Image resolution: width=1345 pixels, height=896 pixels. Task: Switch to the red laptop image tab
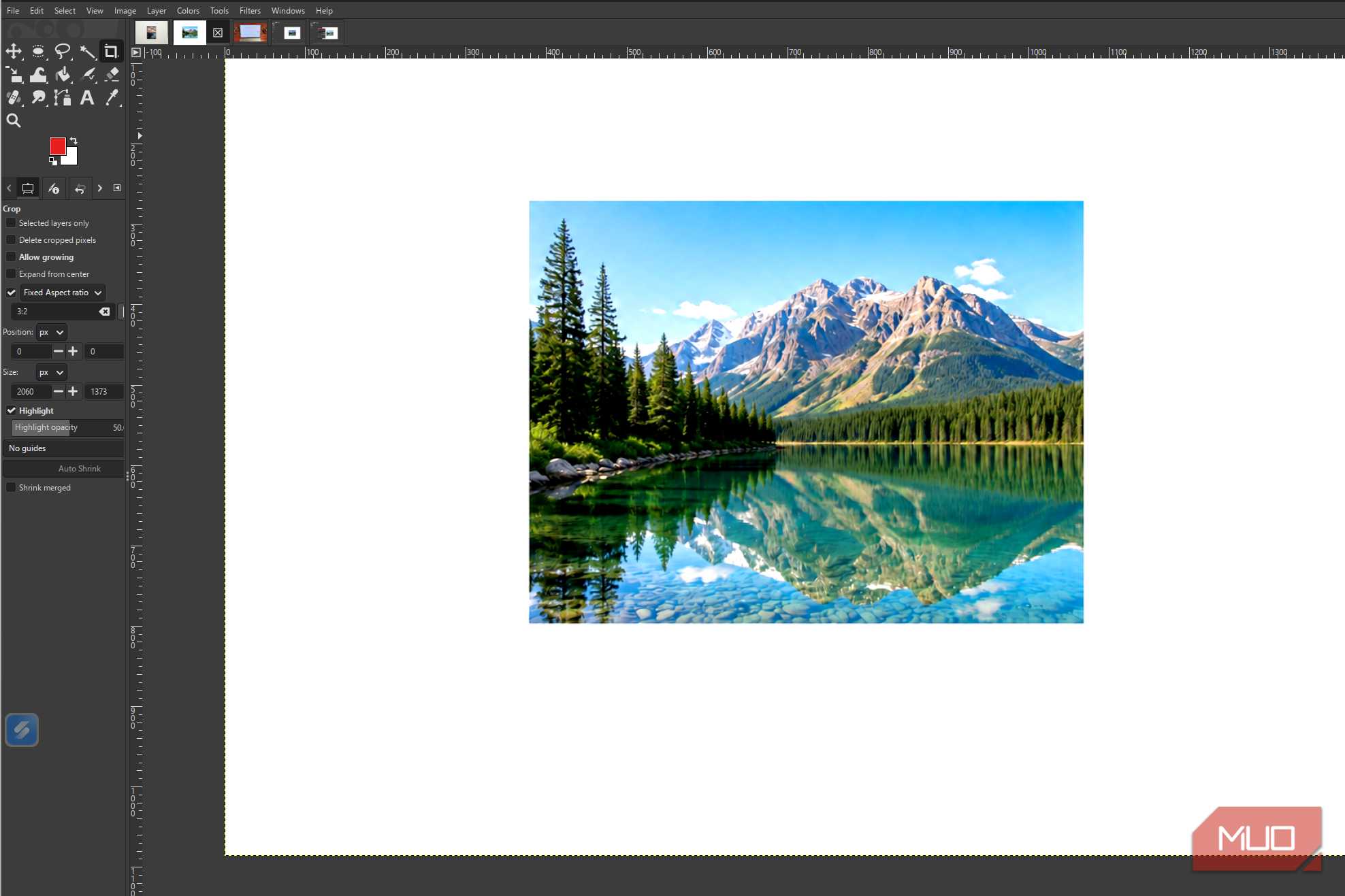coord(250,33)
